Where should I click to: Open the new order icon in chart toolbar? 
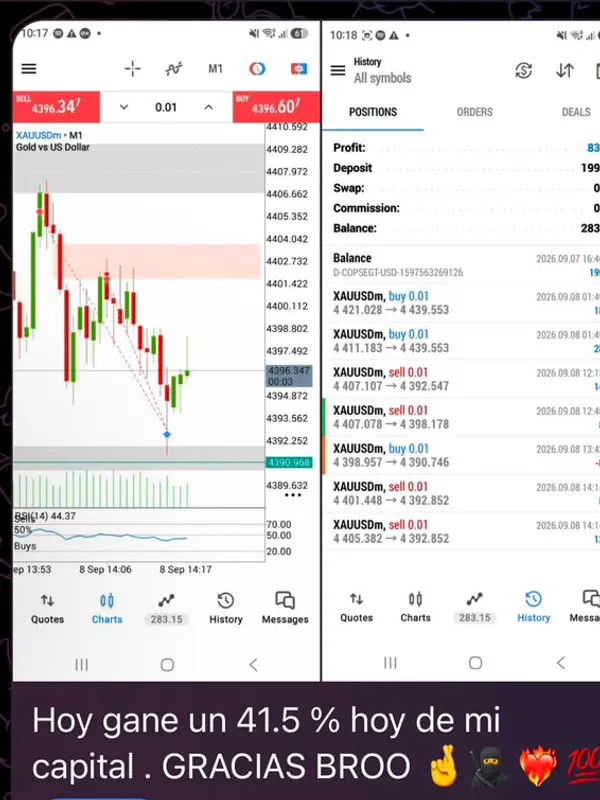coord(299,68)
